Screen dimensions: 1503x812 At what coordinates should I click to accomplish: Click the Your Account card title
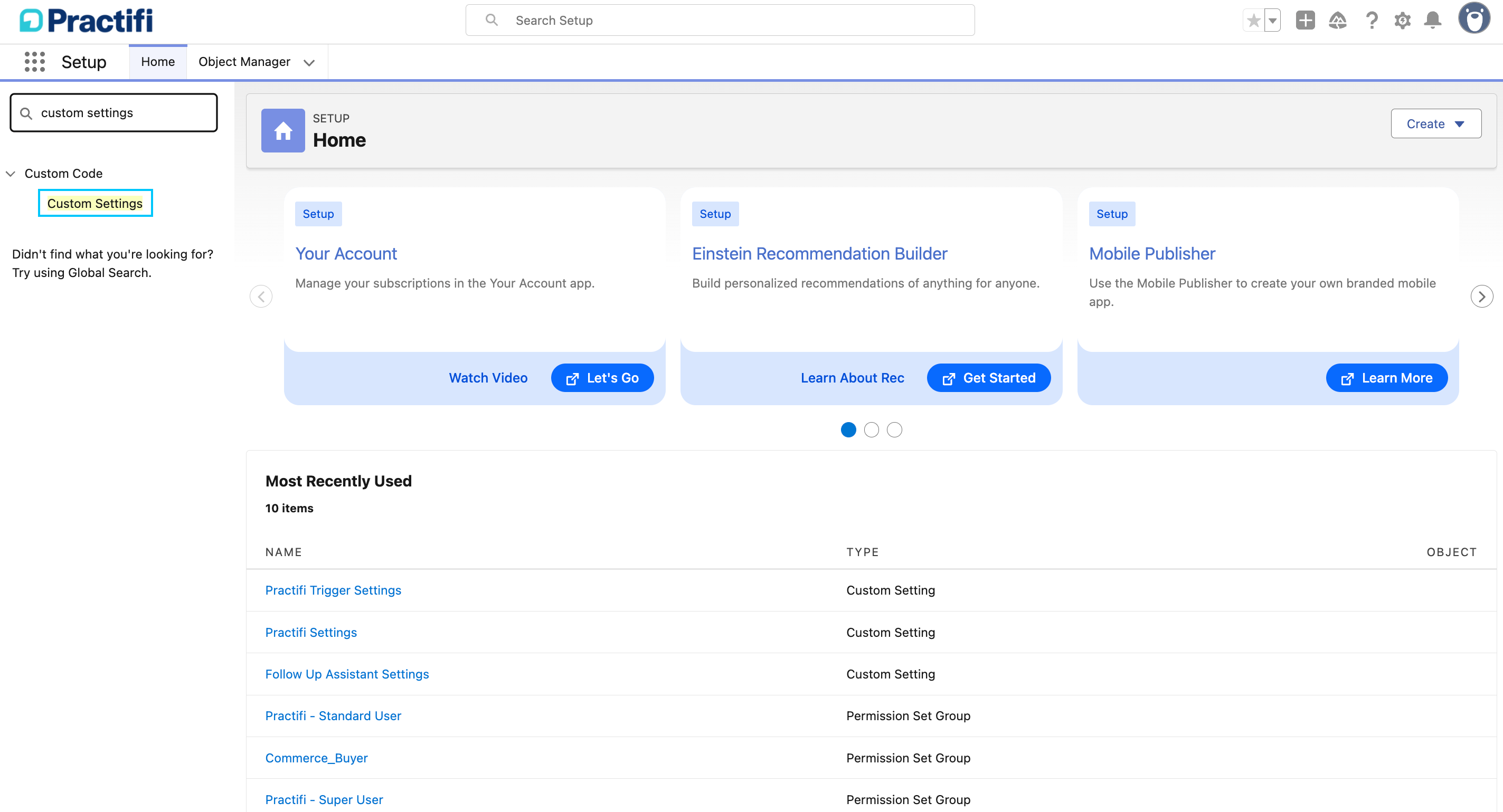[346, 254]
